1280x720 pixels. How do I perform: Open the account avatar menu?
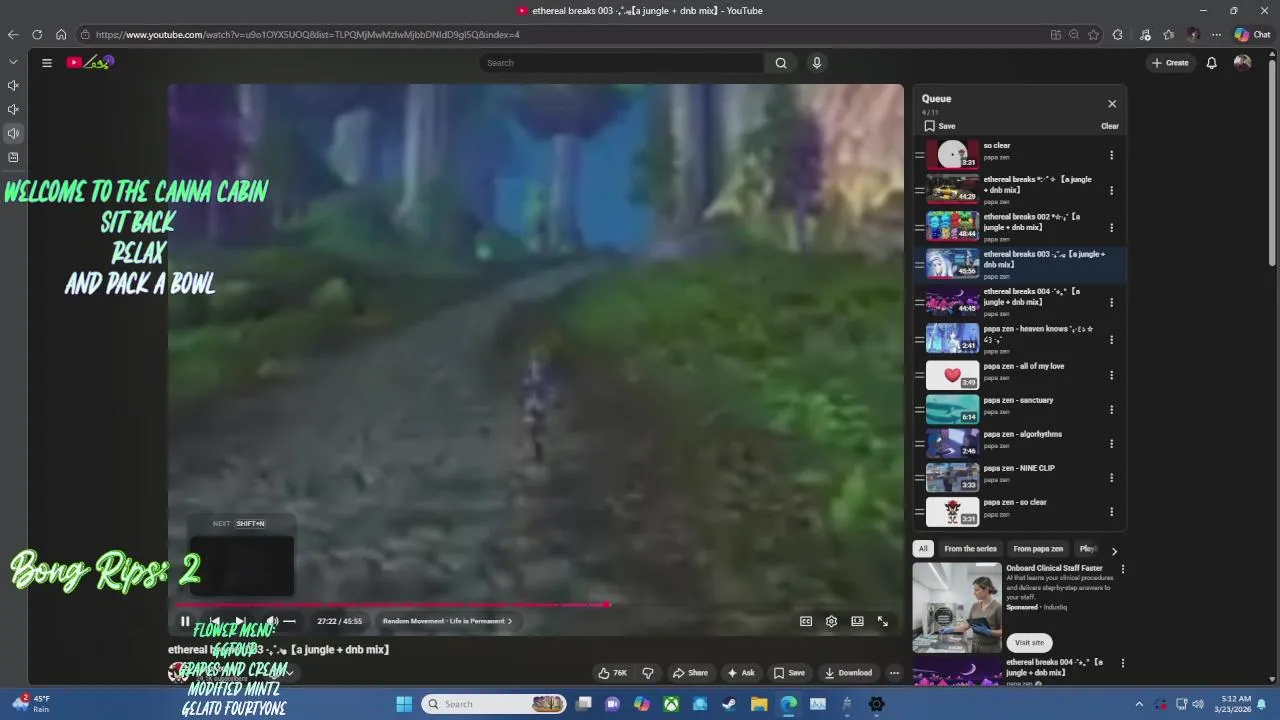(1242, 63)
